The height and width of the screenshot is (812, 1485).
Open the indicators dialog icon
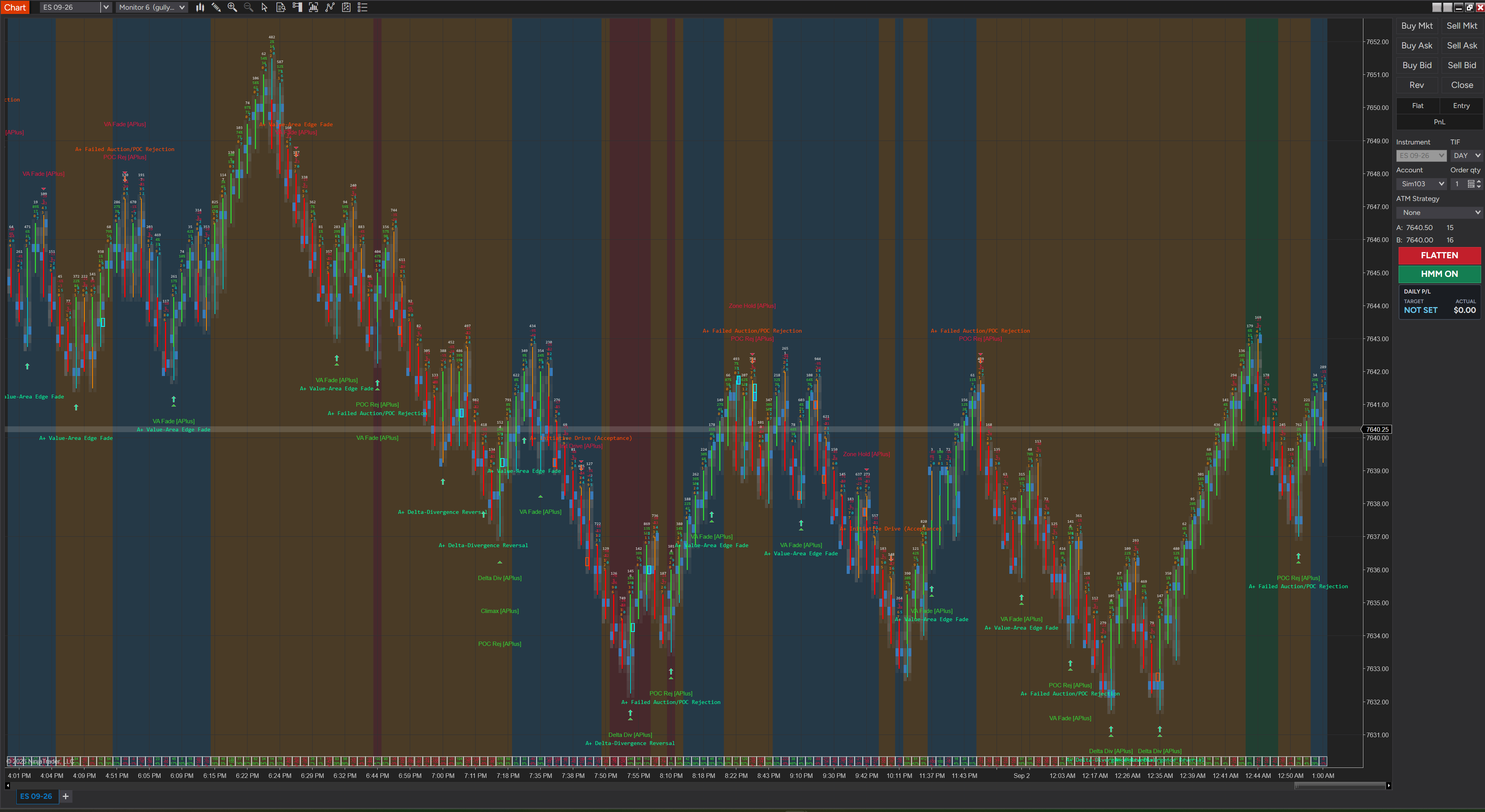(x=314, y=7)
